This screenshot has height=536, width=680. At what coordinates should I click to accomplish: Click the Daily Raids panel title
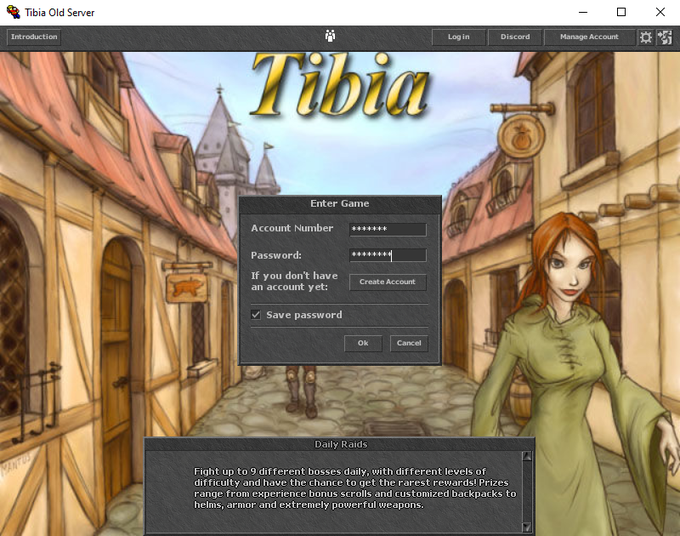coord(340,444)
